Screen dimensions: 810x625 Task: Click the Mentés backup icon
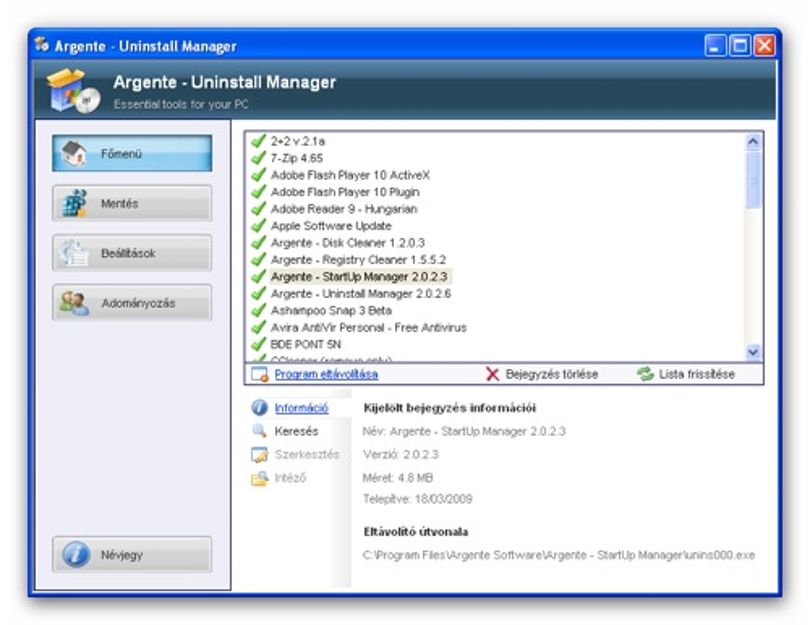click(x=74, y=203)
